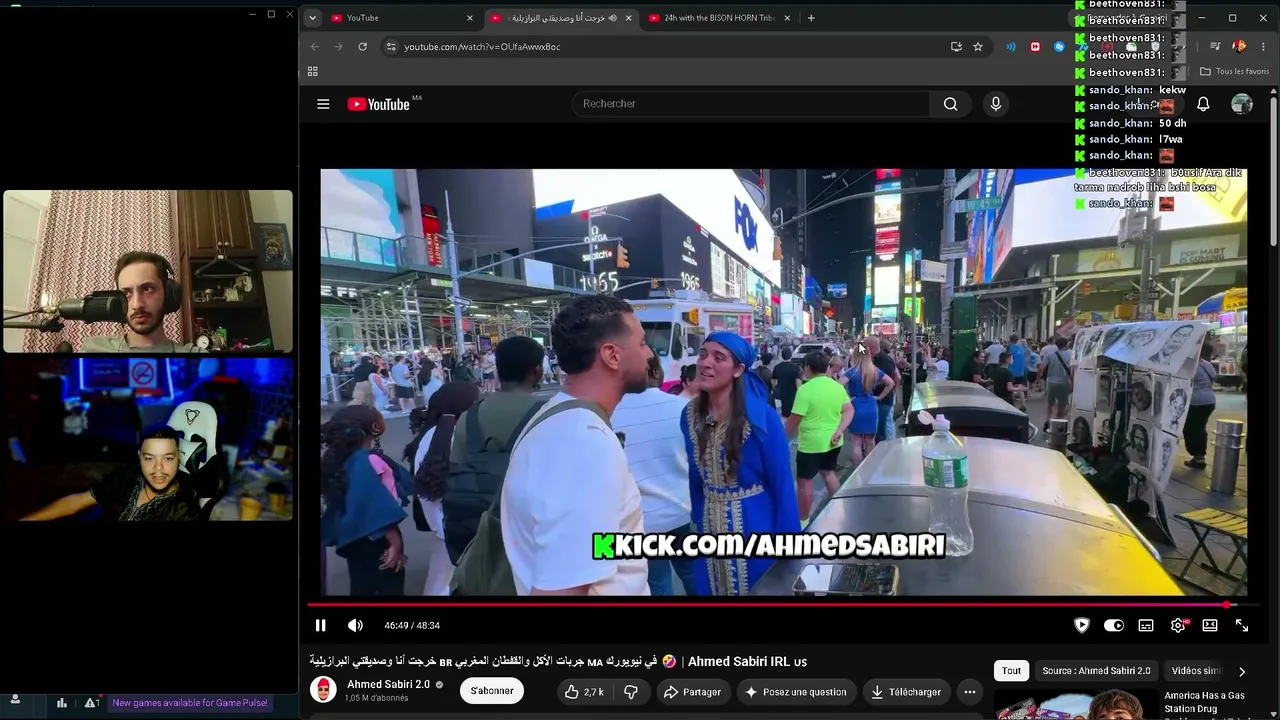Viewport: 1280px width, 720px height.
Task: Mute the video volume
Action: click(x=355, y=625)
